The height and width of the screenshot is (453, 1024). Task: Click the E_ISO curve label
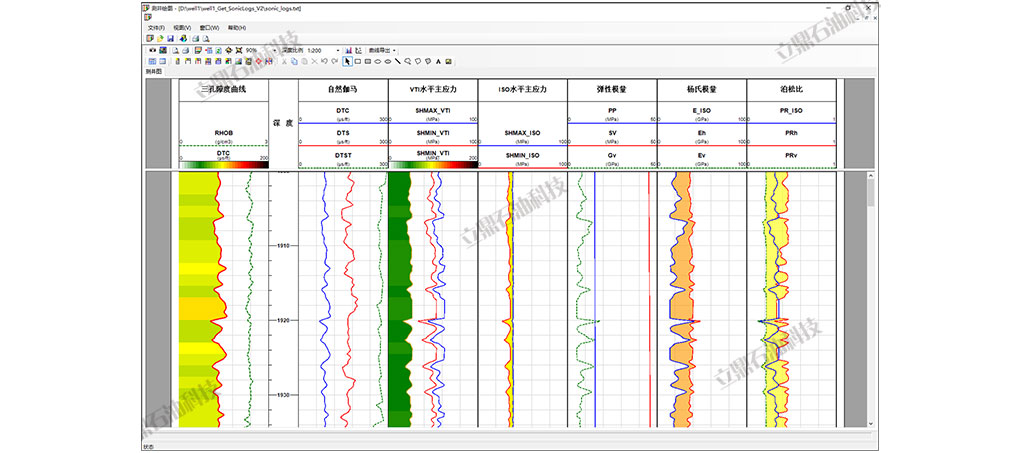click(x=702, y=110)
